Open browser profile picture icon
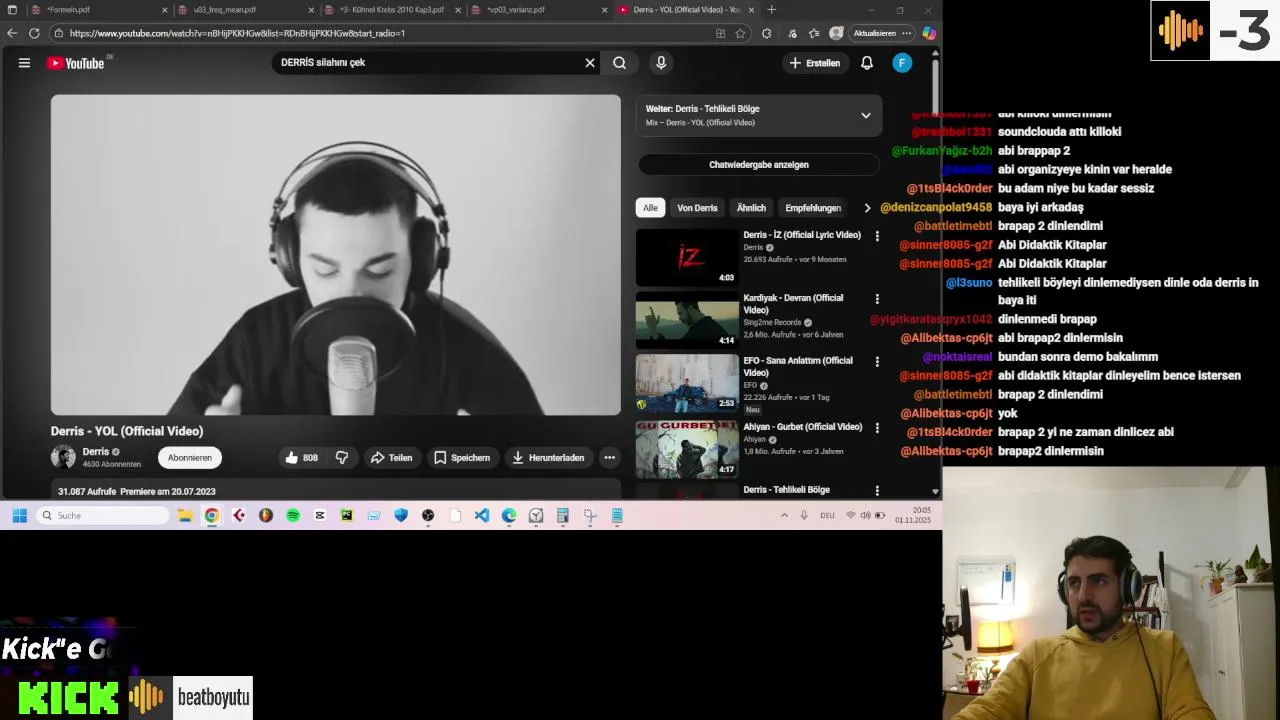The height and width of the screenshot is (720, 1280). tap(836, 33)
